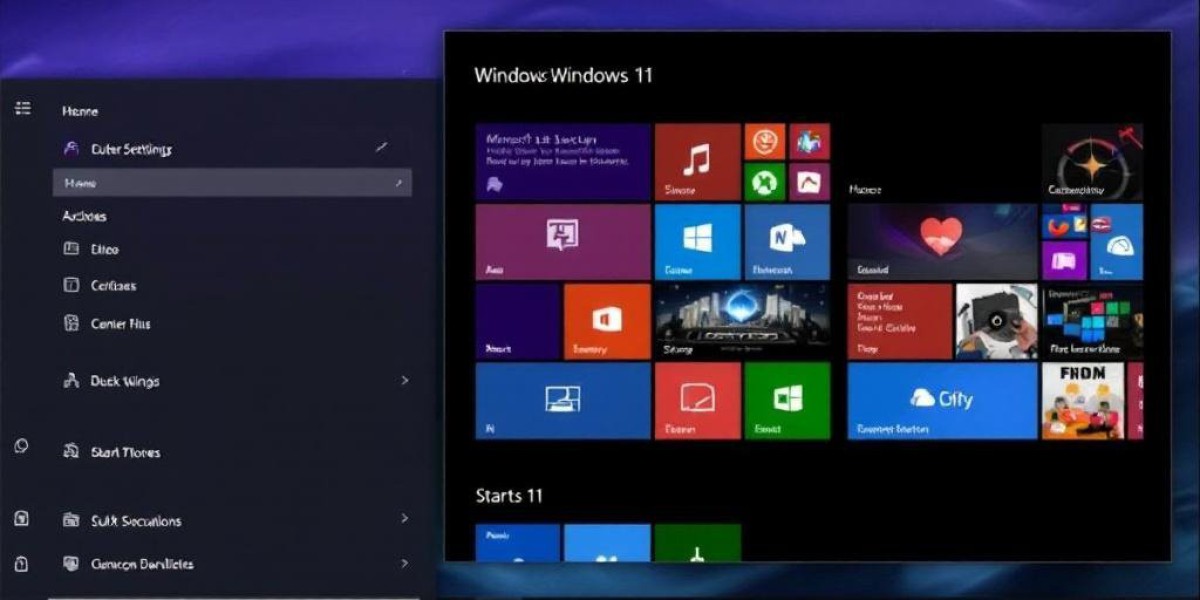The height and width of the screenshot is (600, 1200).
Task: Click the icon next to Start Tiones
Action: [71, 452]
